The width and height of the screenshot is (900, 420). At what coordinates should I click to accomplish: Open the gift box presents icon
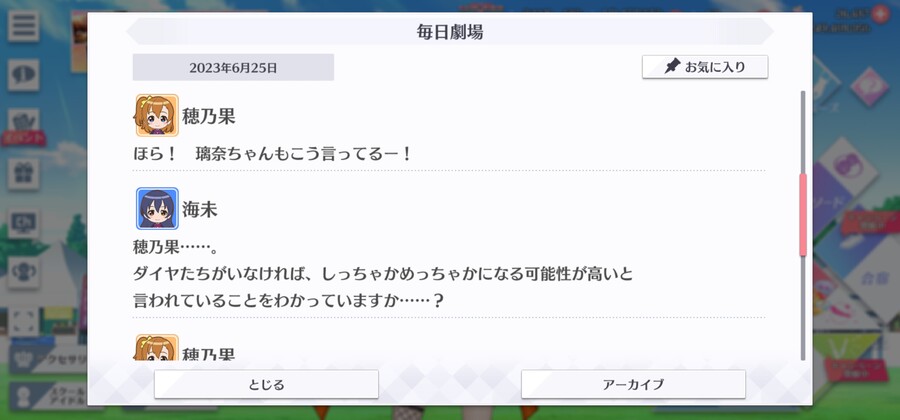24,174
